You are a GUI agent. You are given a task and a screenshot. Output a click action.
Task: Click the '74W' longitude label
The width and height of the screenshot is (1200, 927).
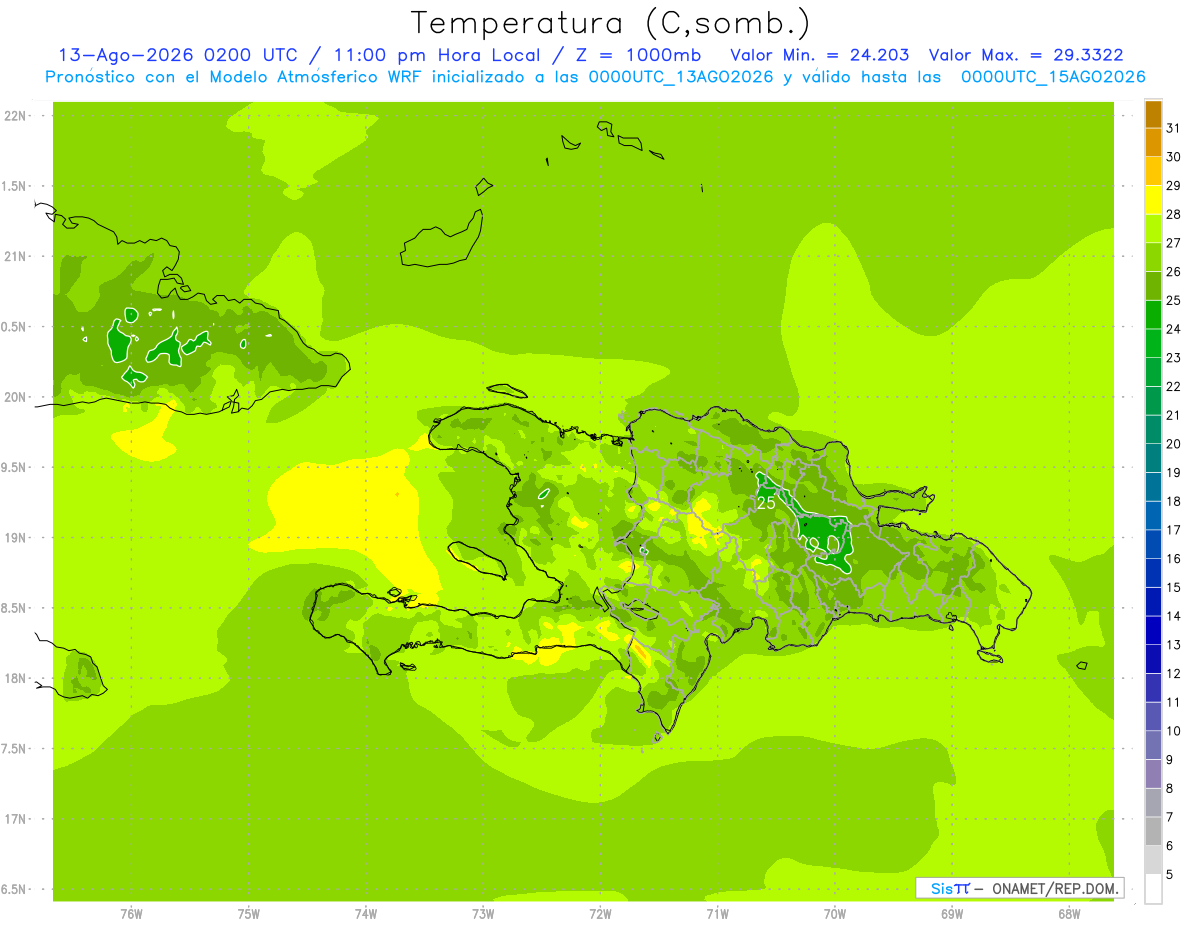point(366,914)
